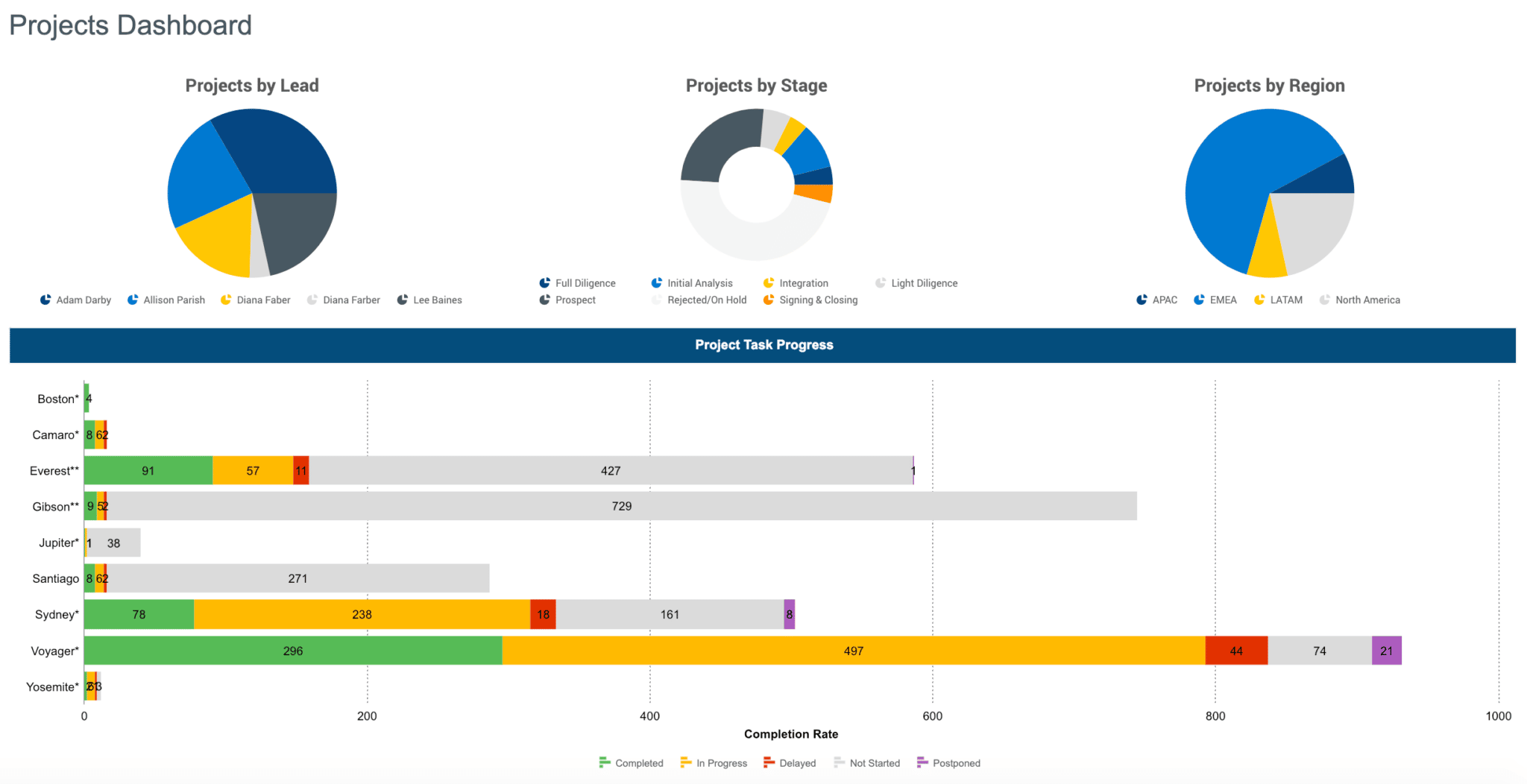This screenshot has height=784, width=1527.
Task: Select the orange segment in Stage donut
Action: click(x=813, y=193)
